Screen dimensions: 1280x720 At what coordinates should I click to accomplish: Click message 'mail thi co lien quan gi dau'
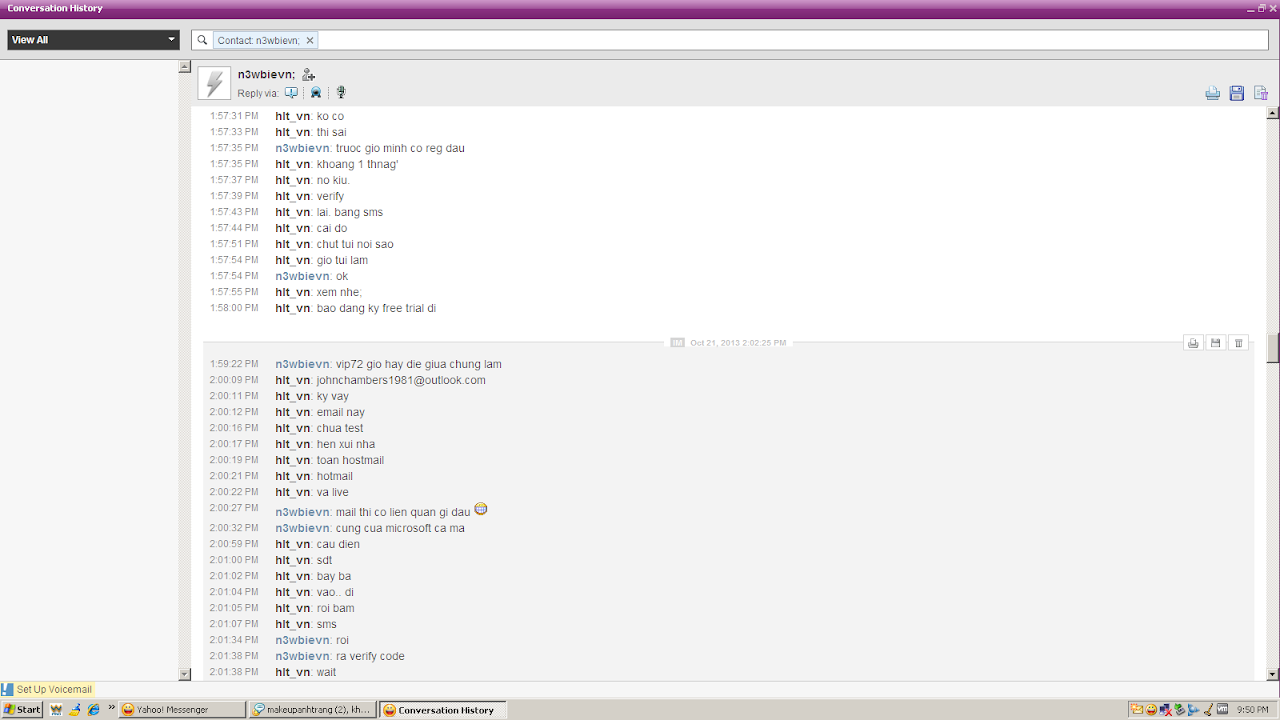tap(403, 512)
